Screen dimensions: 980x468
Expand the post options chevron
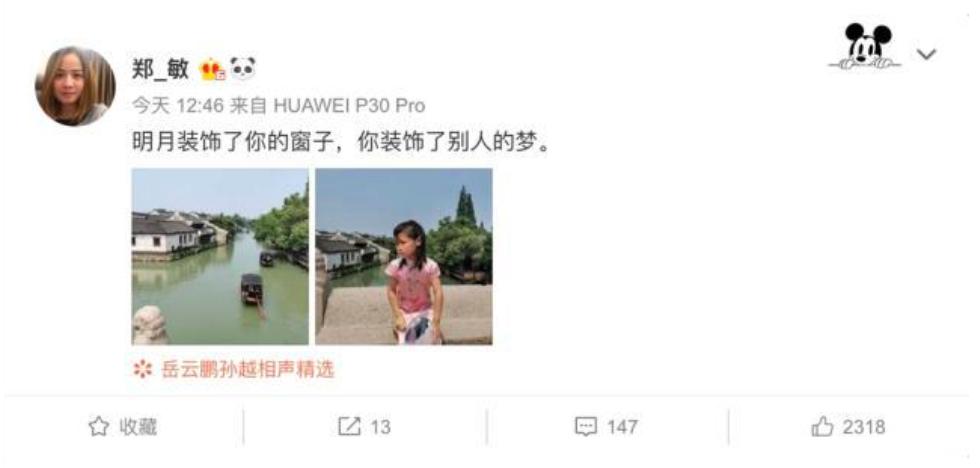[926, 54]
